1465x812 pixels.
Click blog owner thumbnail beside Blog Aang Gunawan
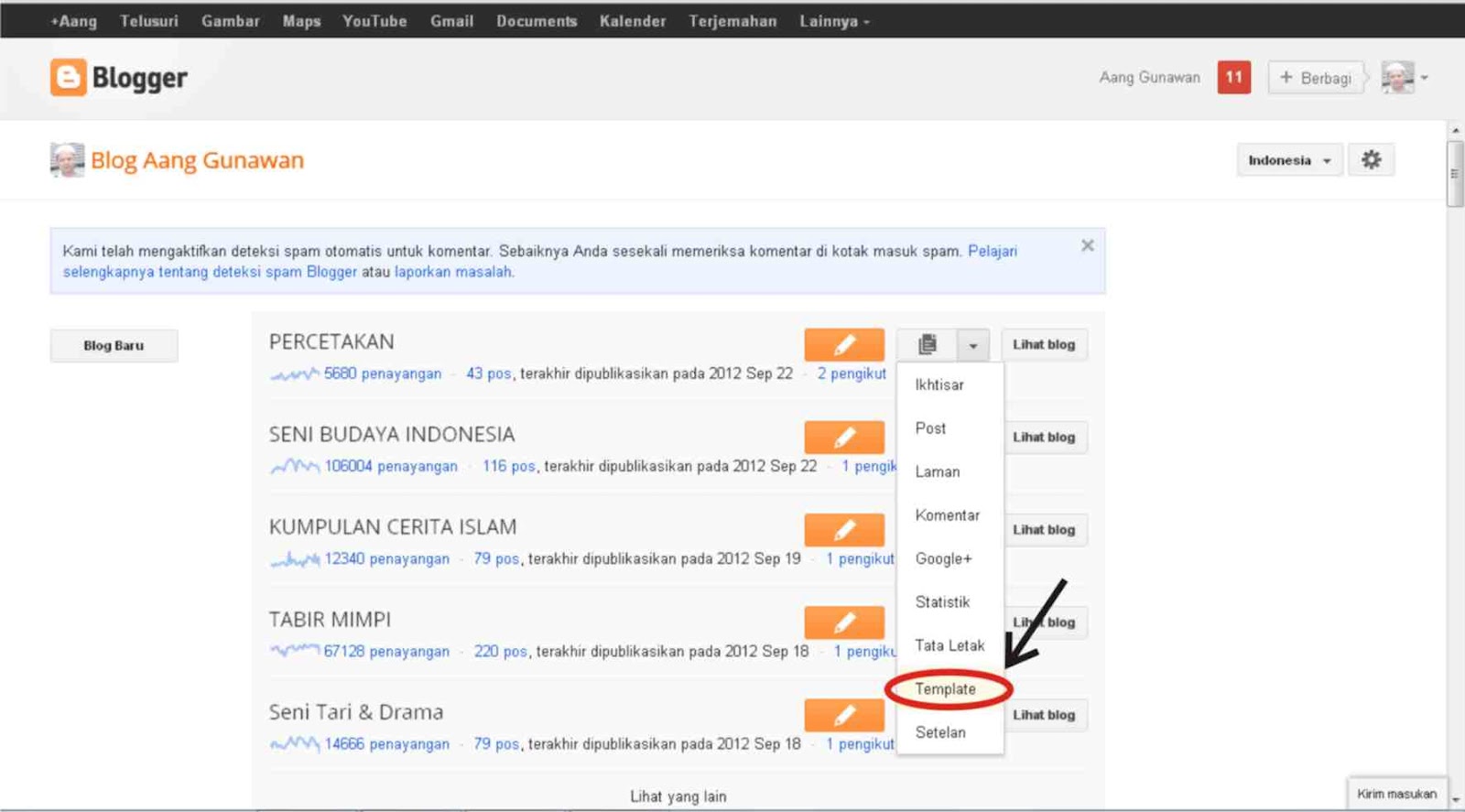tap(67, 160)
